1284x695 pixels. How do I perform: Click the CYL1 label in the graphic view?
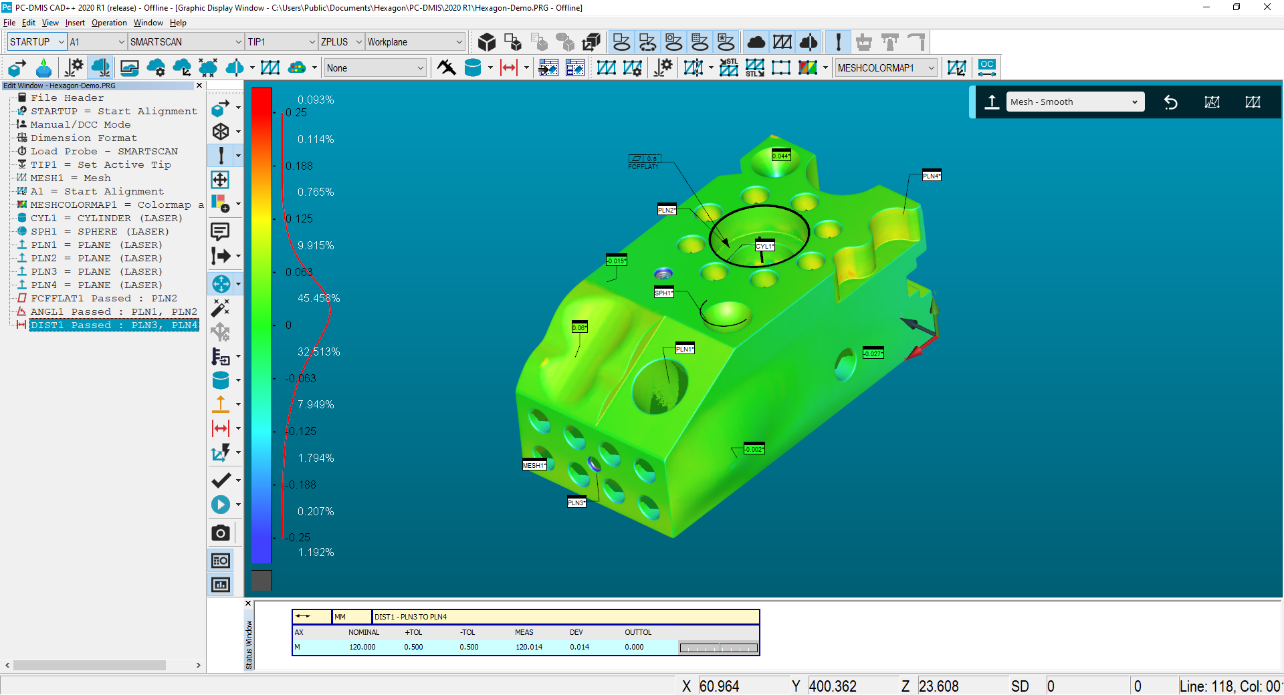click(764, 246)
